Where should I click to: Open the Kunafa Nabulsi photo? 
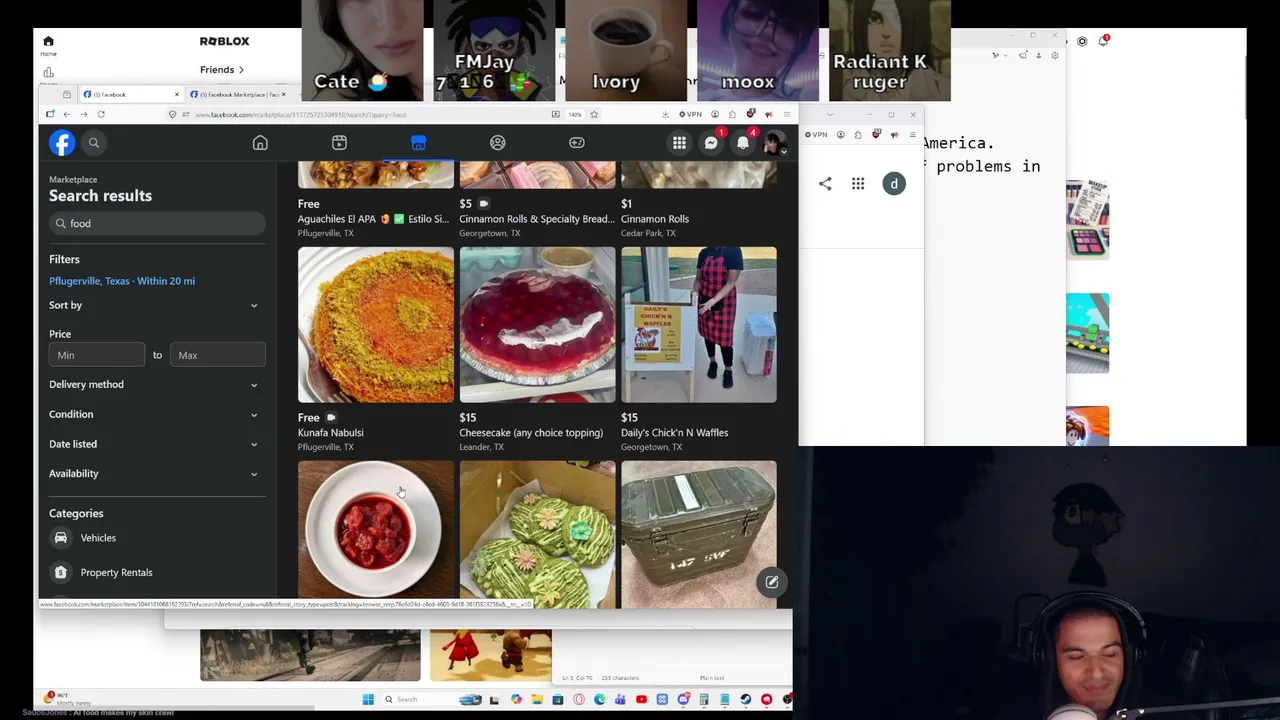pos(376,325)
